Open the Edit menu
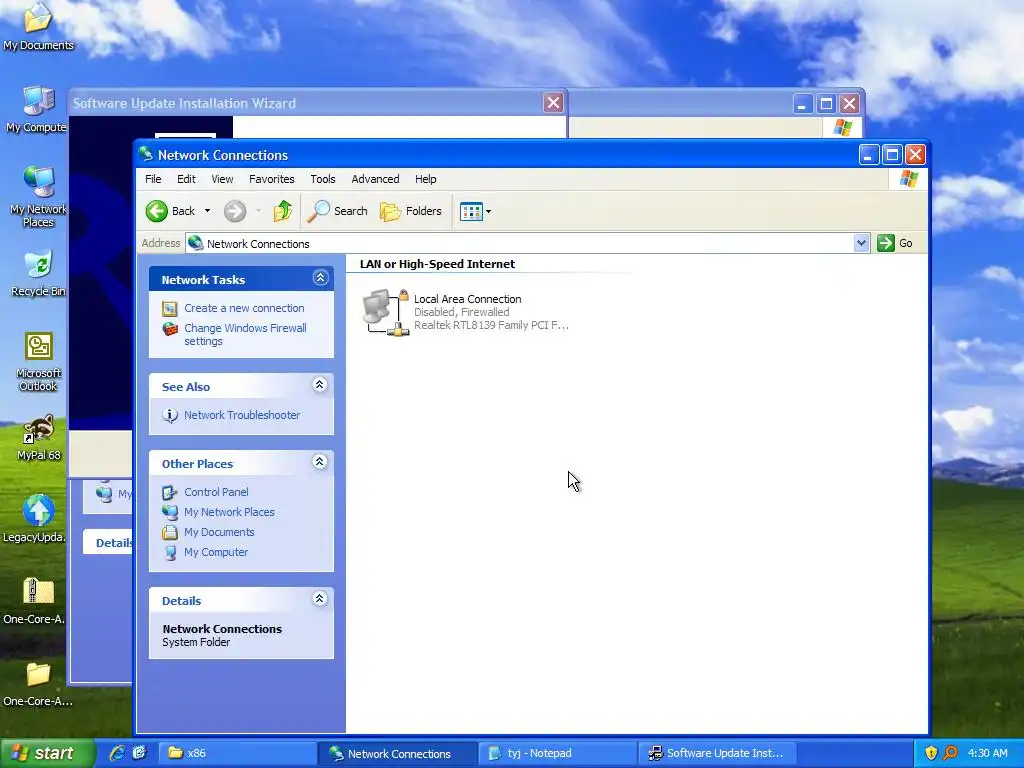Screen dimensions: 1024x768 pyautogui.click(x=186, y=179)
